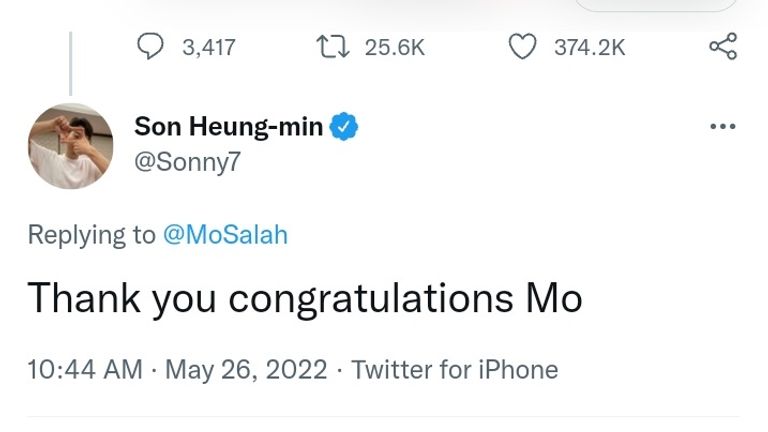The height and width of the screenshot is (432, 768).
Task: Click the @MoSalah mention link
Action: 224,234
